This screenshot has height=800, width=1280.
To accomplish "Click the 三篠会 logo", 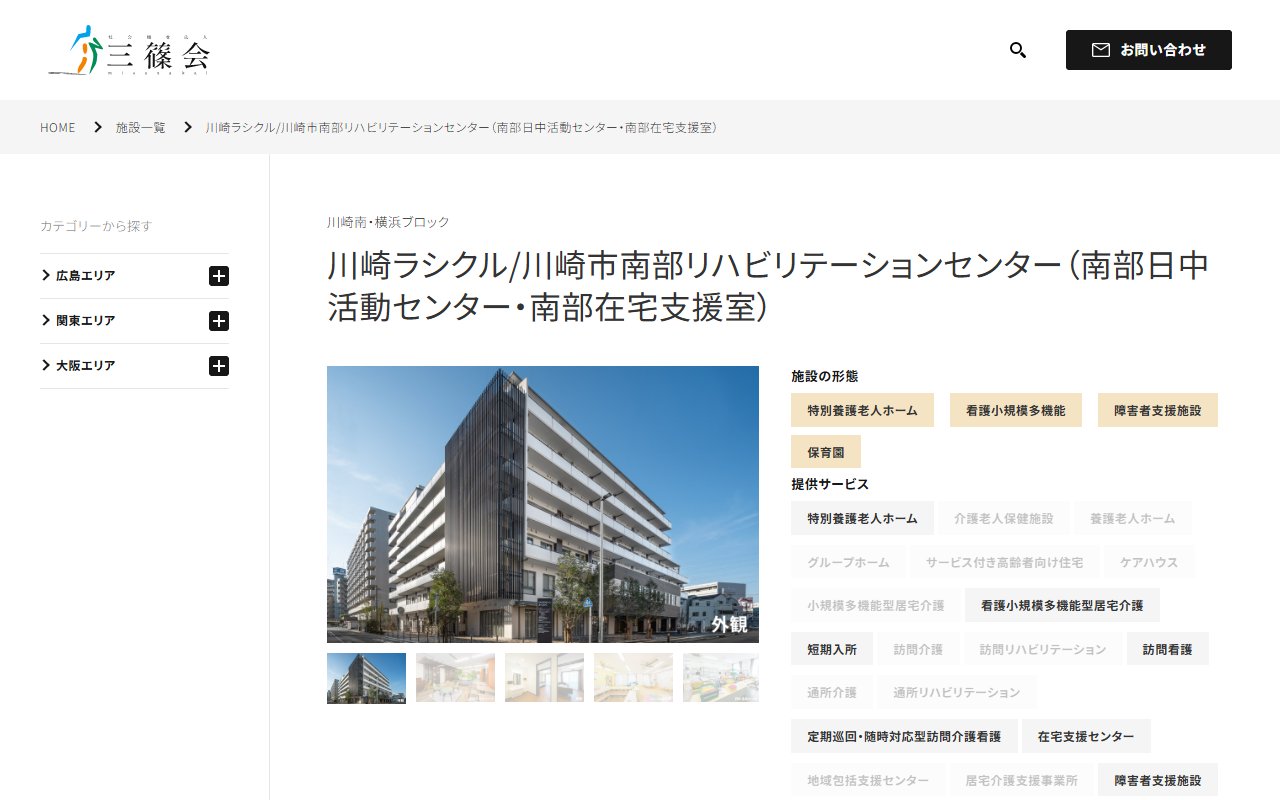I will (129, 50).
